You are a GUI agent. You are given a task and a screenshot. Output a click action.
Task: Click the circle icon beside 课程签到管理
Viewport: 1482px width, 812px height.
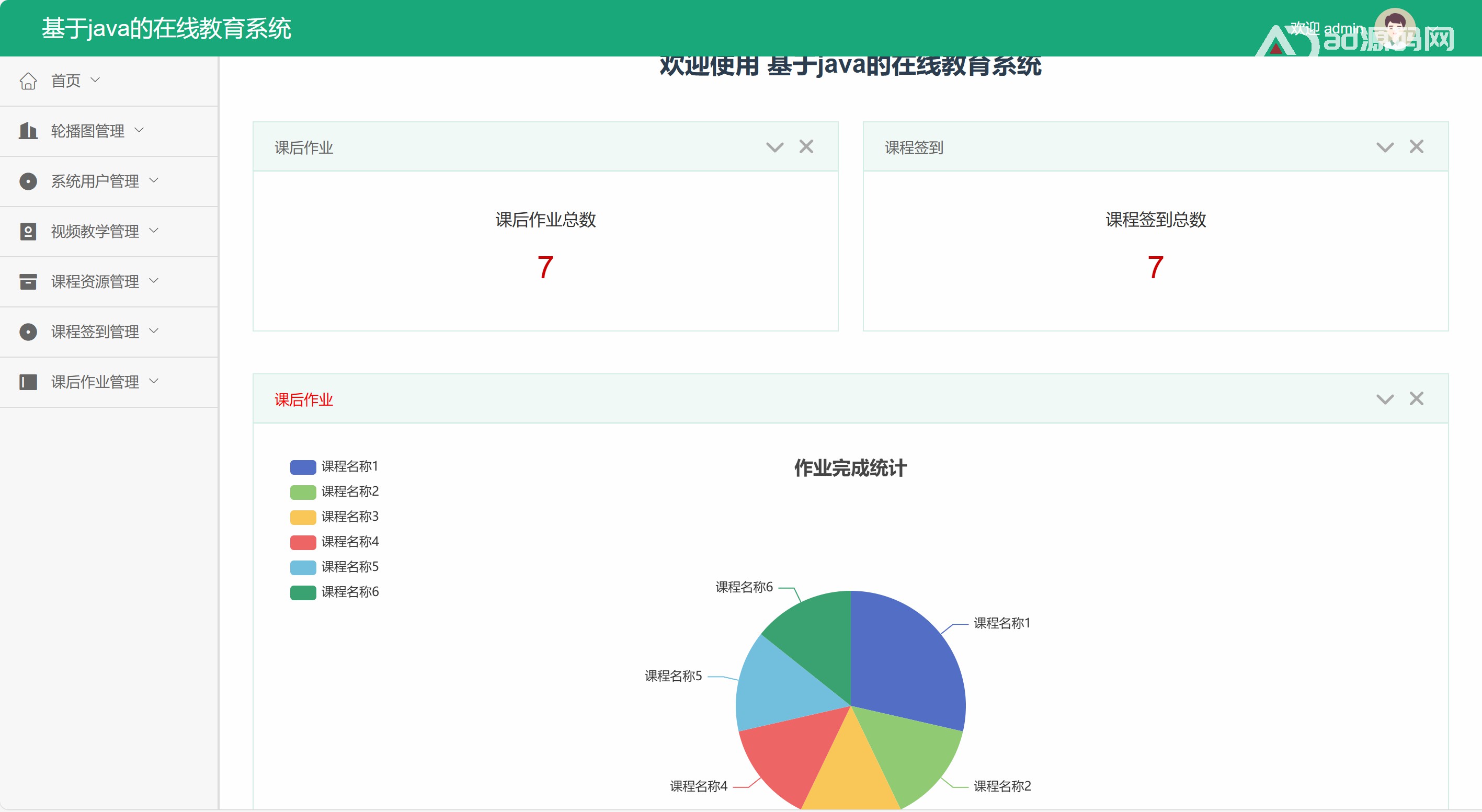[28, 332]
